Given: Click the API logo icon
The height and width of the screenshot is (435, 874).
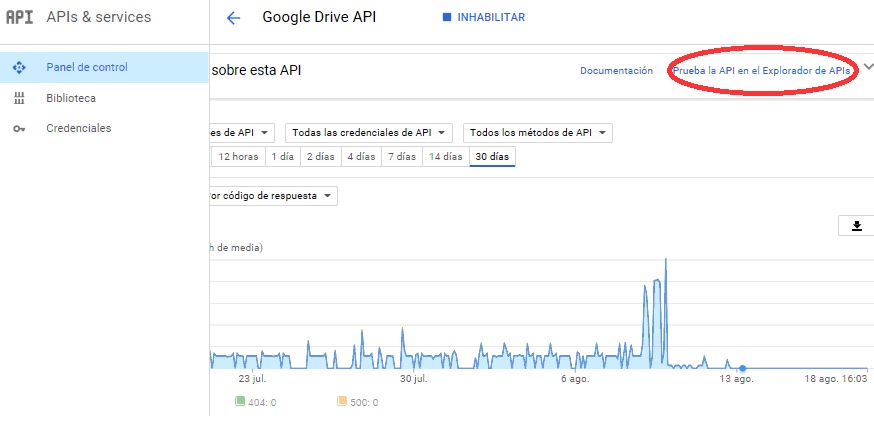Looking at the screenshot, I should click(x=20, y=17).
